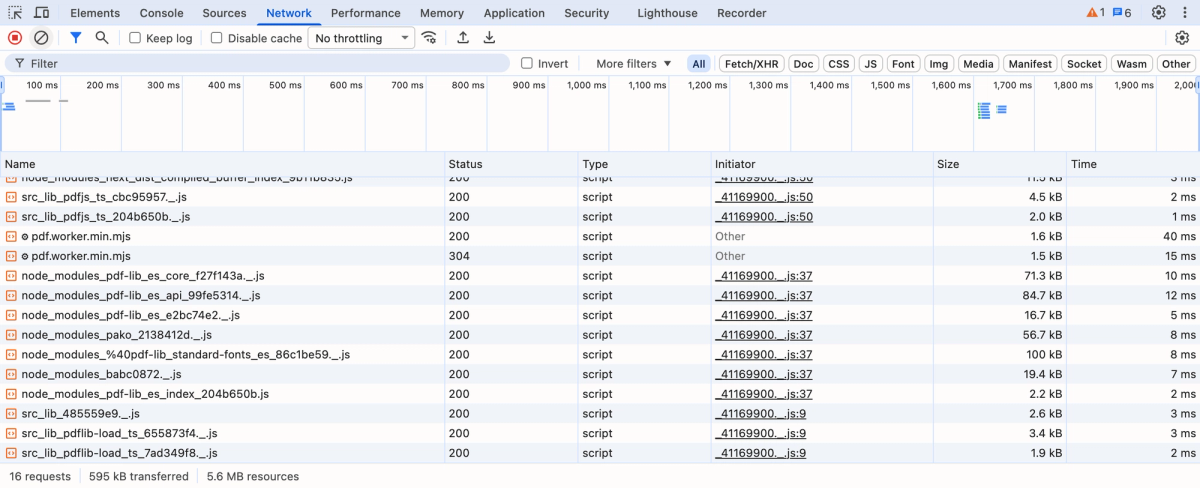Open the network search magnifier
Image resolution: width=1200 pixels, height=488 pixels.
click(102, 38)
